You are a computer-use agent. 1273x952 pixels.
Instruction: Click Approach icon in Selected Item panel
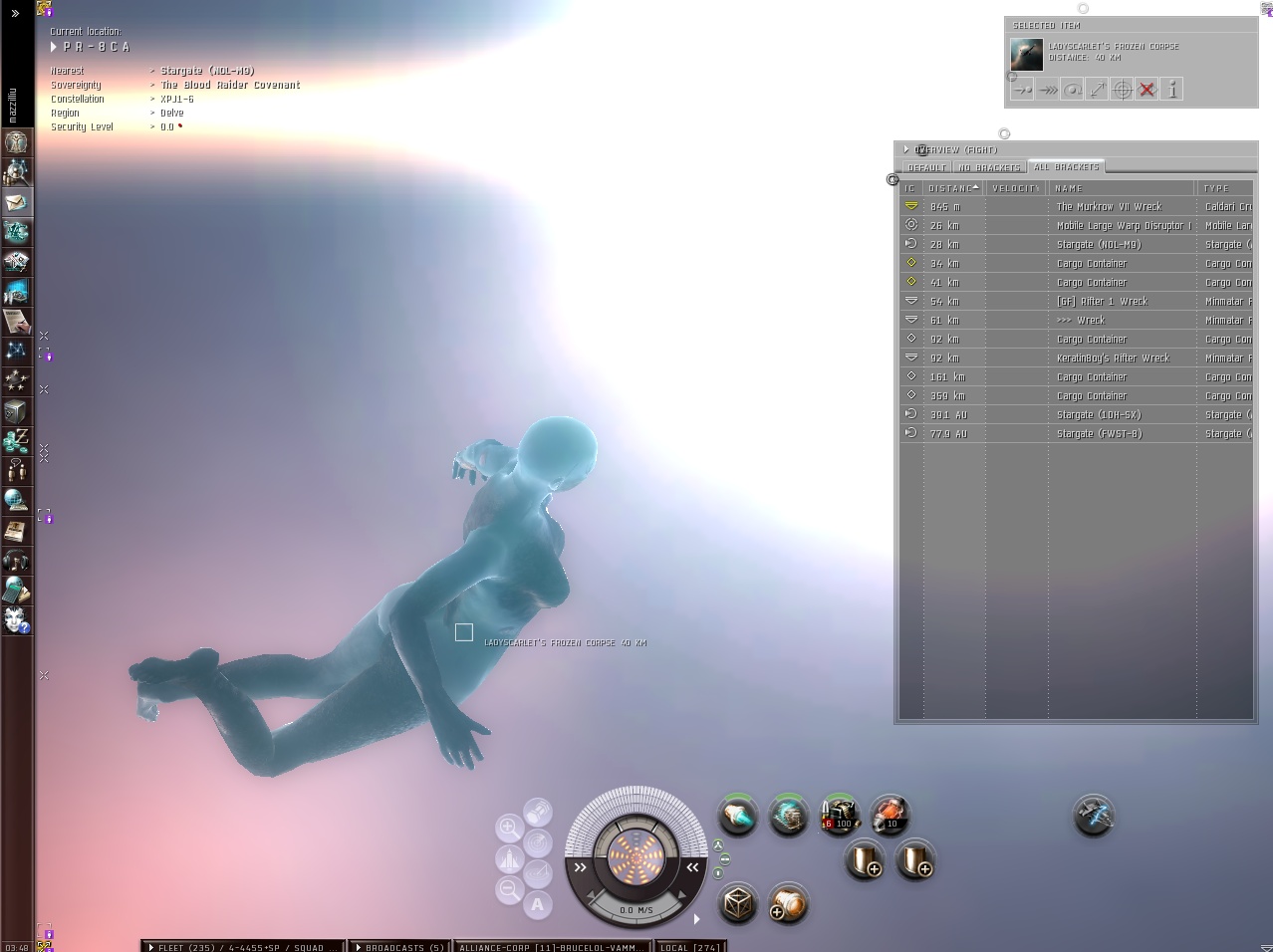click(x=1022, y=90)
